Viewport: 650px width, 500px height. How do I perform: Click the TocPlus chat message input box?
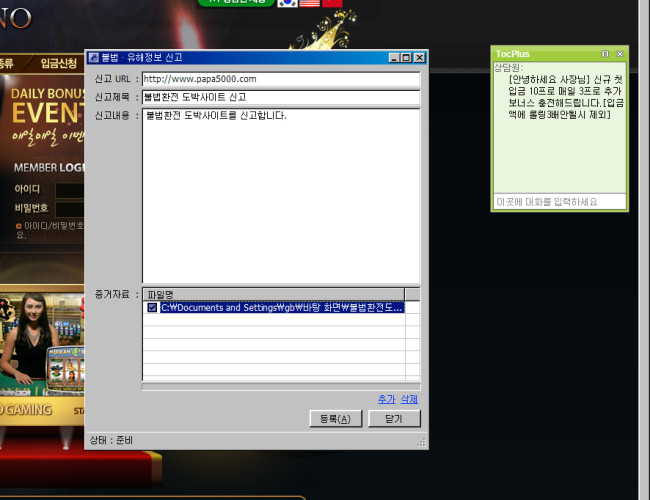[559, 201]
